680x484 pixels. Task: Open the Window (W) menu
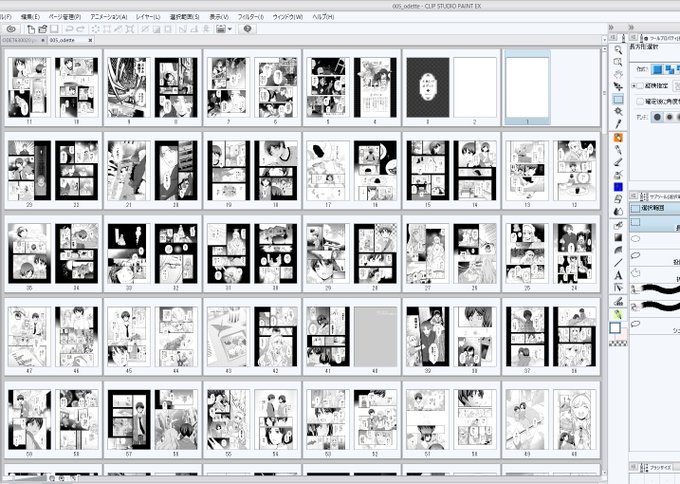[x=288, y=17]
